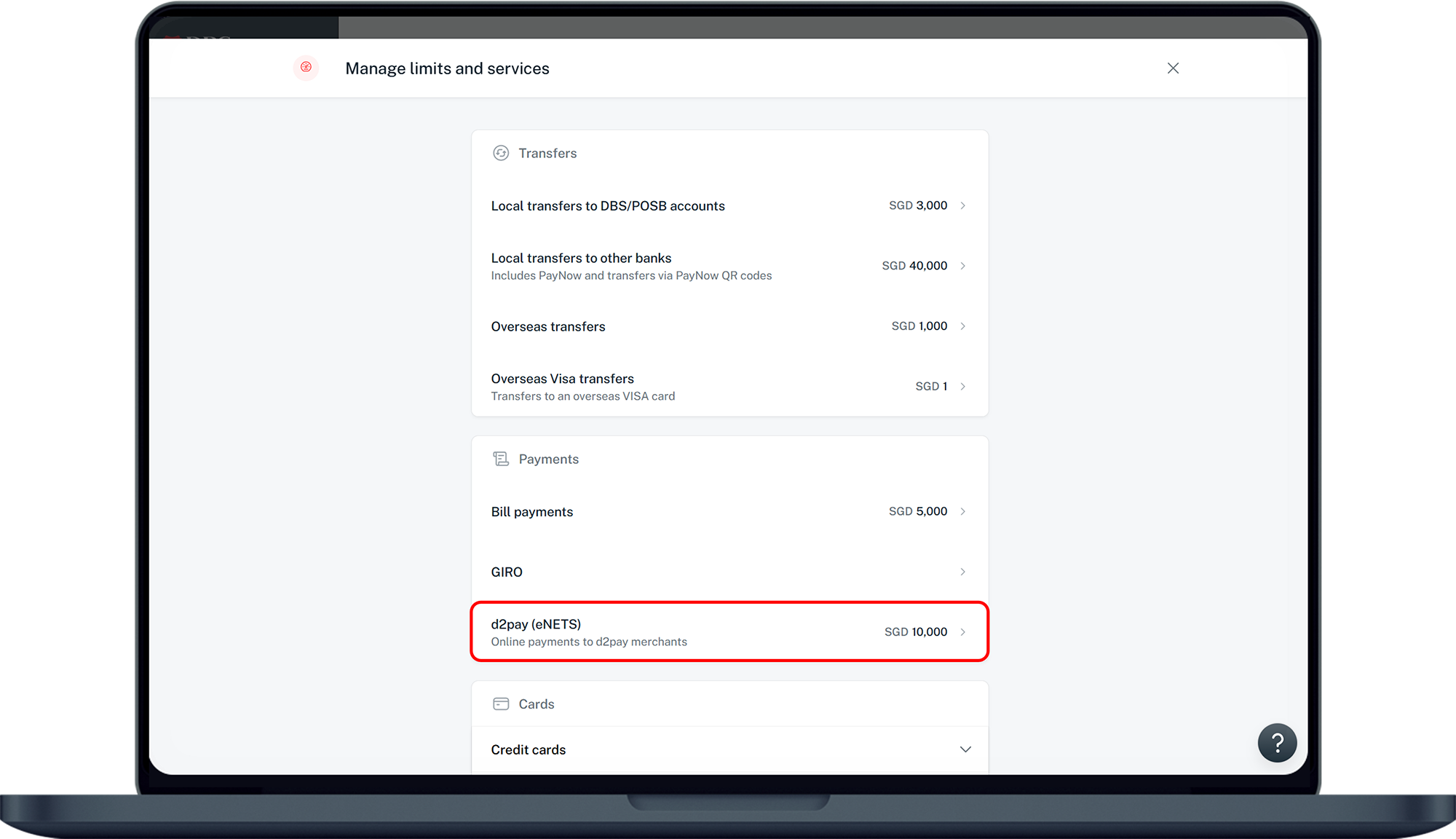This screenshot has width=1456, height=839.
Task: Click the Transfers section icon
Action: (x=501, y=153)
